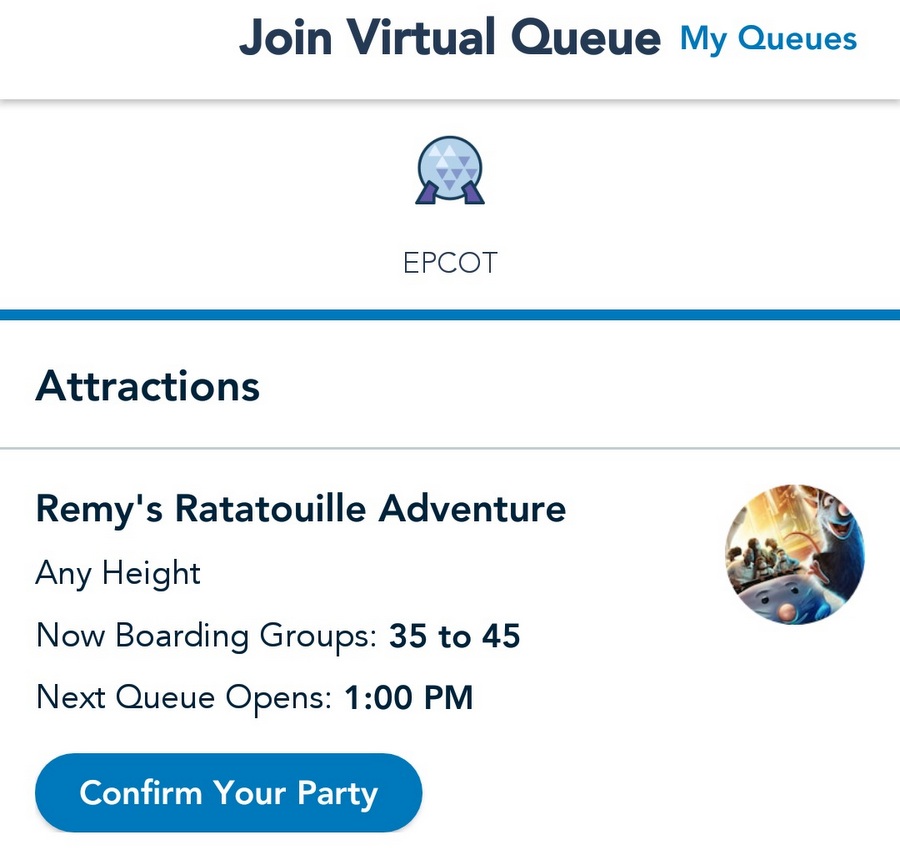
Task: Open the My Queues link
Action: 768,39
